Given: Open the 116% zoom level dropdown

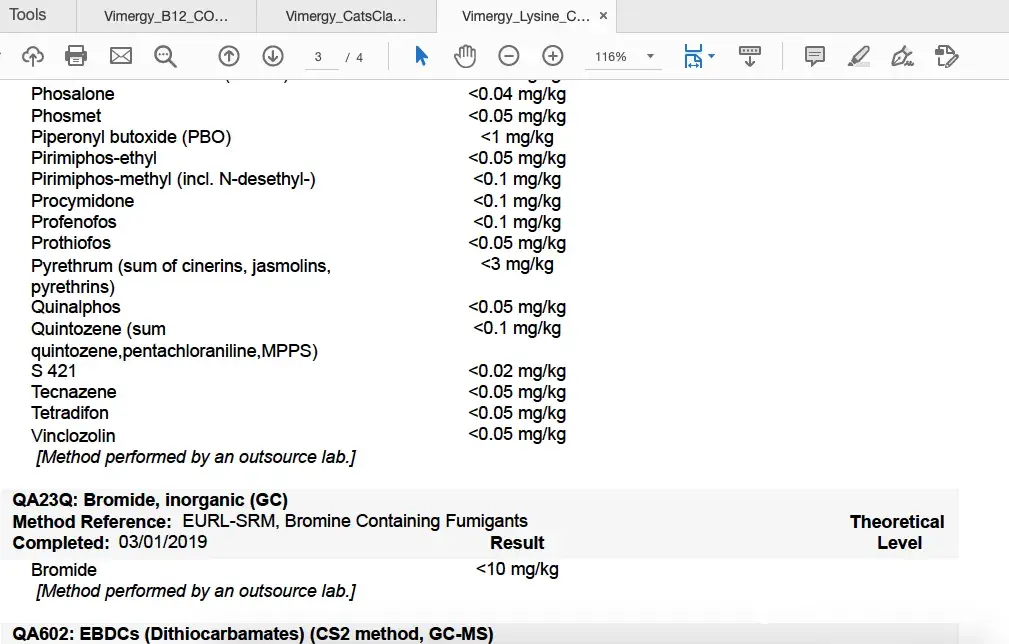Looking at the screenshot, I should click(650, 57).
